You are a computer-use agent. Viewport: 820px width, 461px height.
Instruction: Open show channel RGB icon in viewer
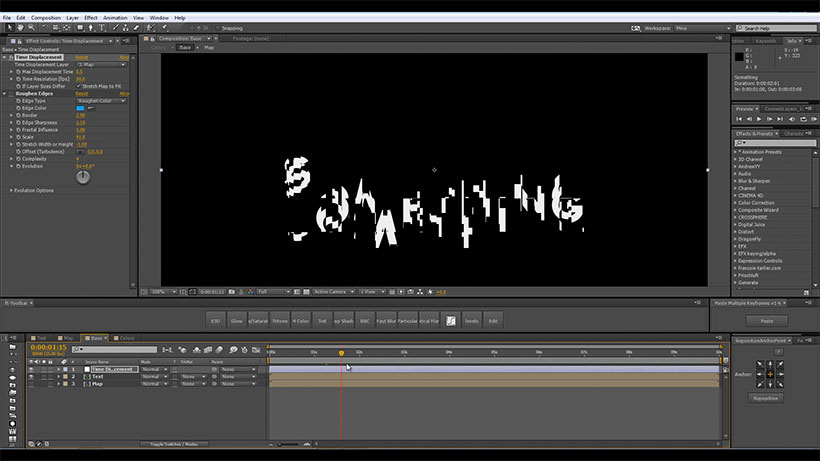(251, 292)
